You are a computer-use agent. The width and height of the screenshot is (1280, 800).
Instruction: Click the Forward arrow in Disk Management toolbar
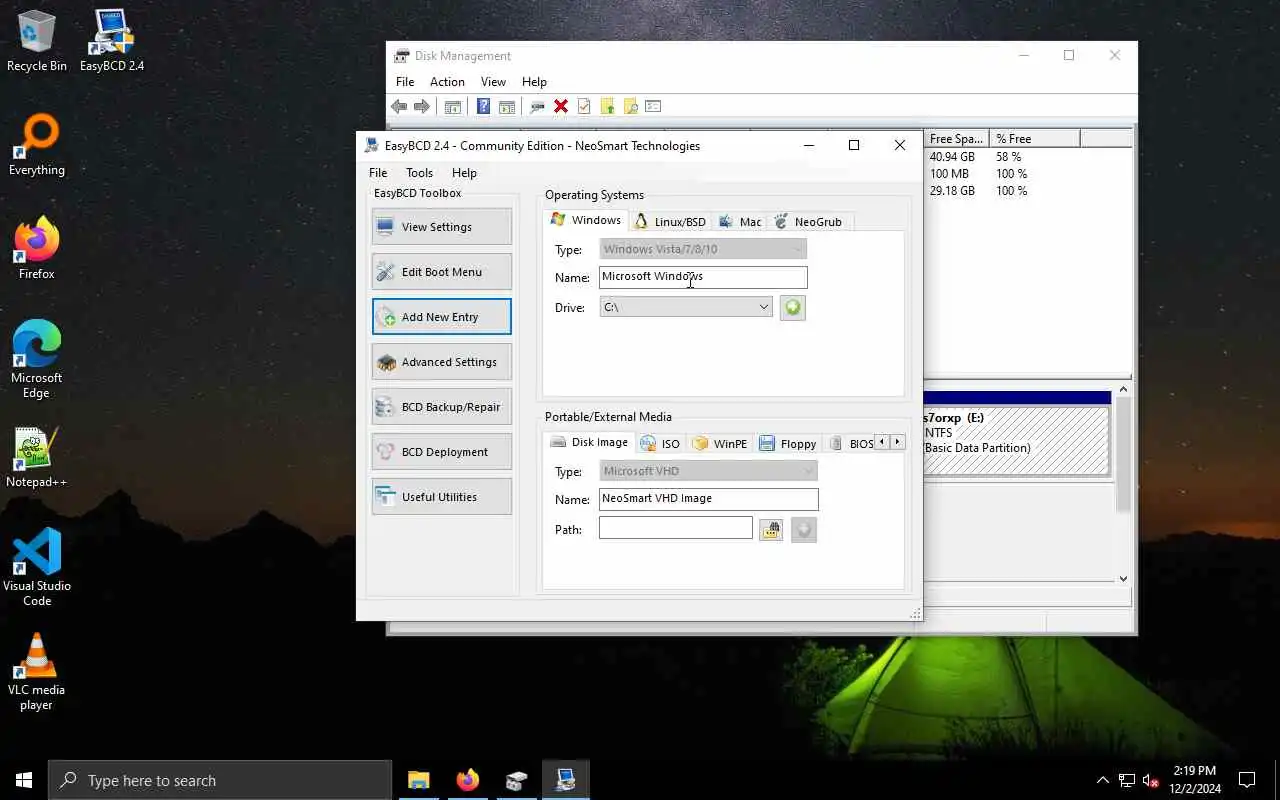coord(422,106)
